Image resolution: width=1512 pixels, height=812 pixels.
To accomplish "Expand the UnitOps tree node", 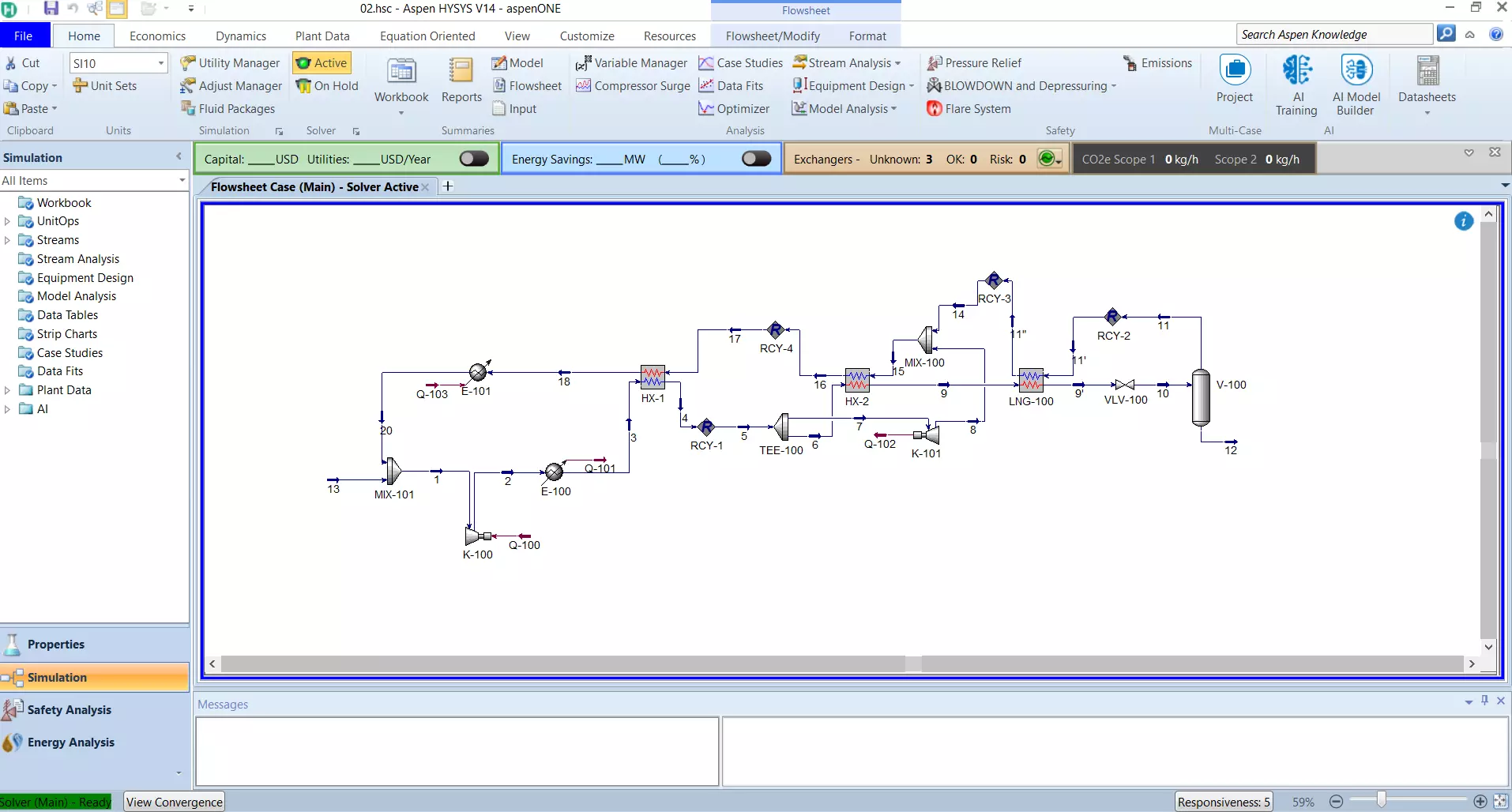I will coord(7,221).
